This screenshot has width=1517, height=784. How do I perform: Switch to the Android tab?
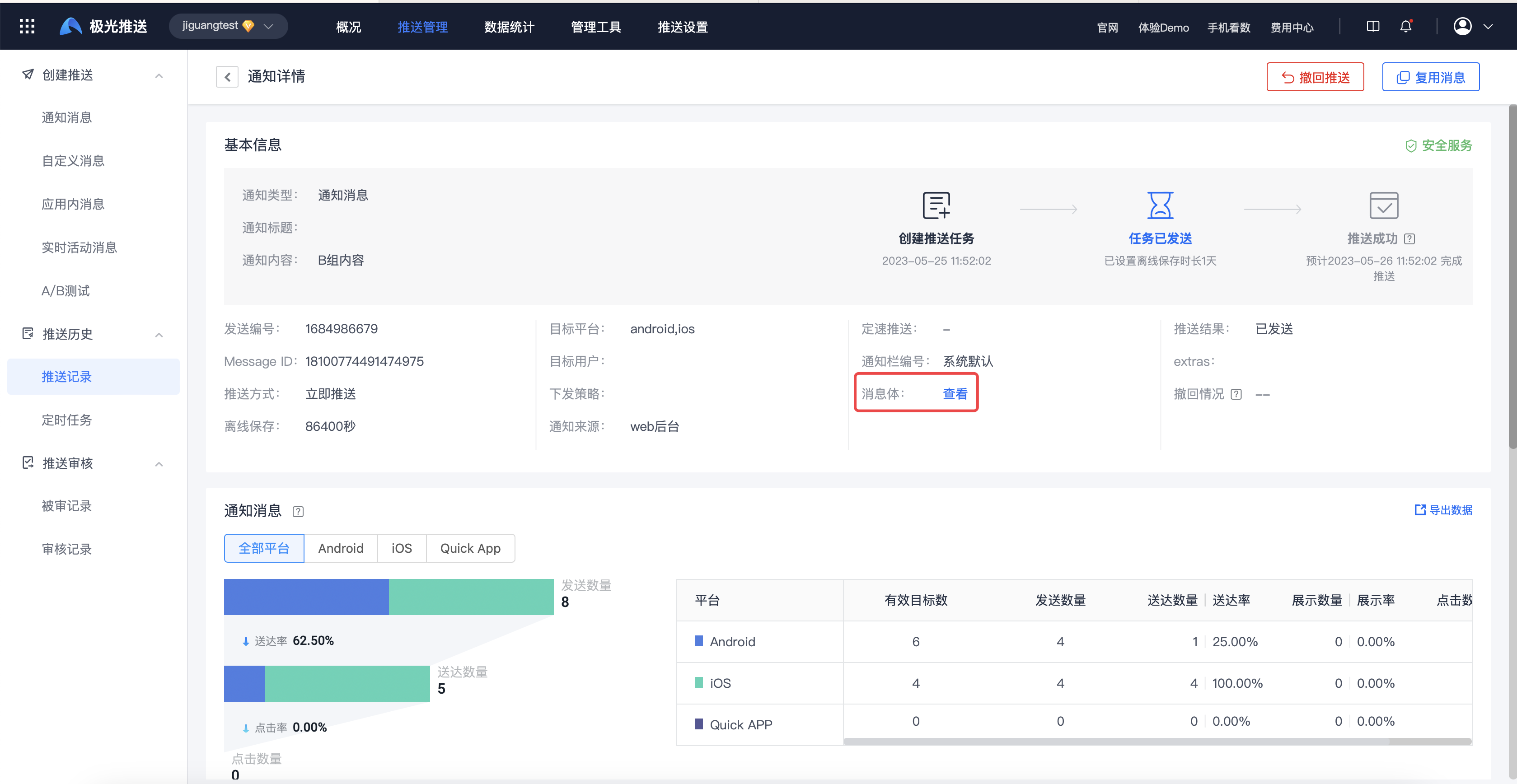click(340, 549)
